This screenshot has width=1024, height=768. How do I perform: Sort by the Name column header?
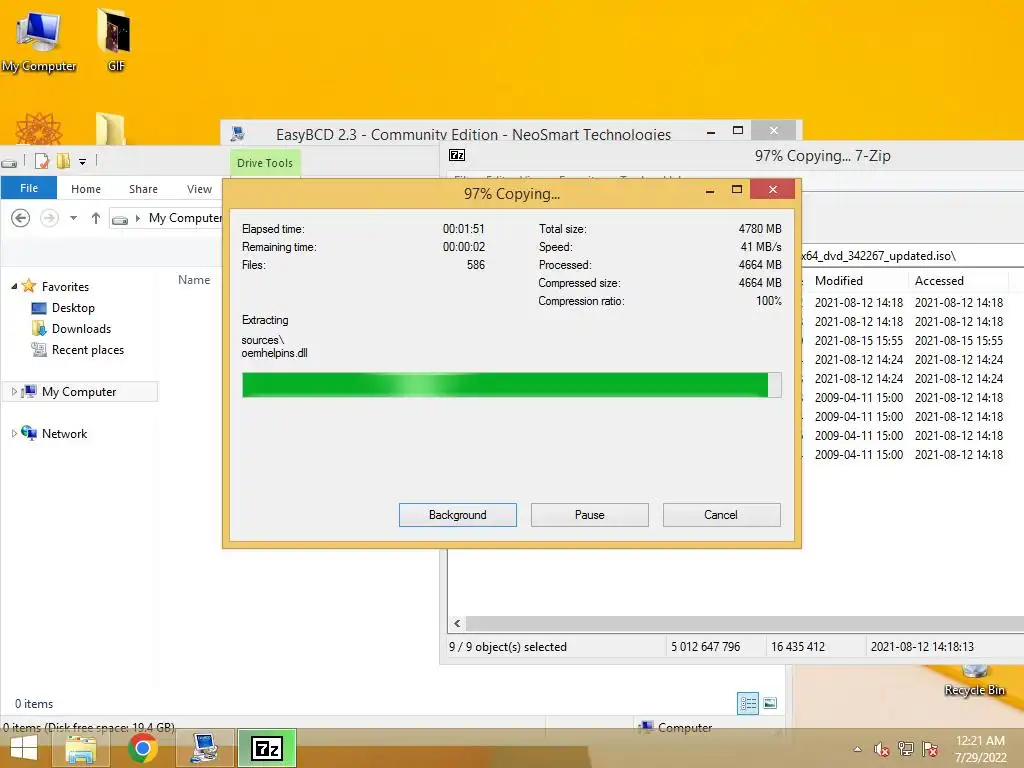[x=194, y=280]
